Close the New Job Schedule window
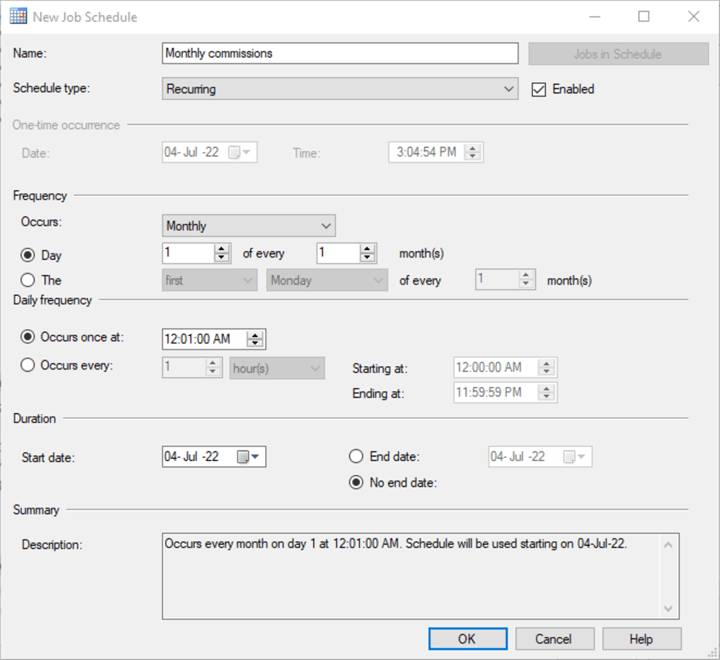Screen dimensions: 720x660 pyautogui.click(x=693, y=17)
